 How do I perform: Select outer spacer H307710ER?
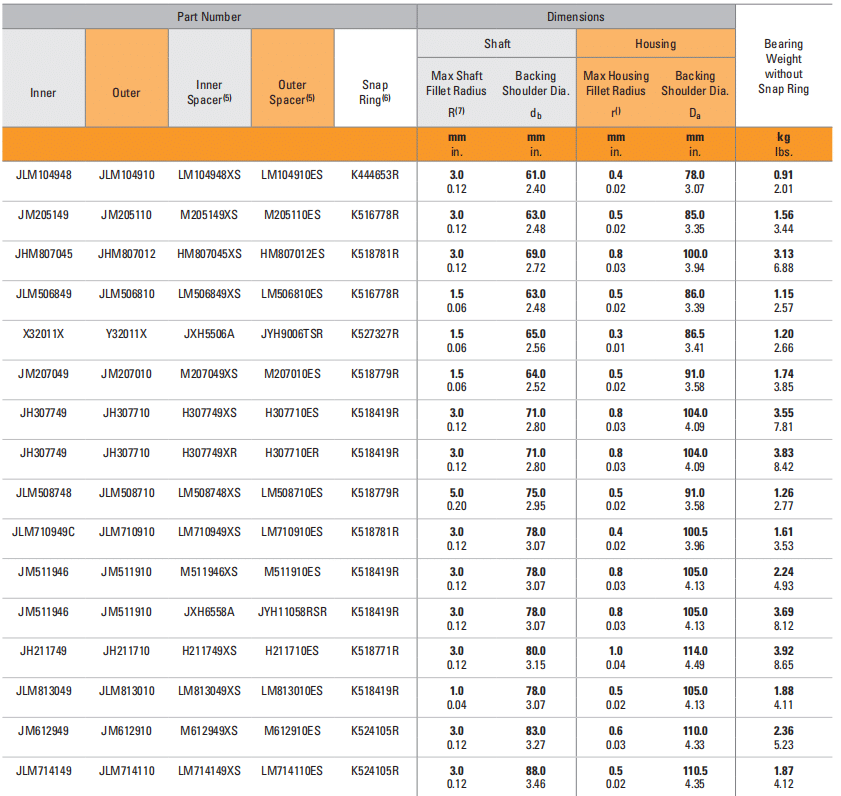(x=292, y=453)
